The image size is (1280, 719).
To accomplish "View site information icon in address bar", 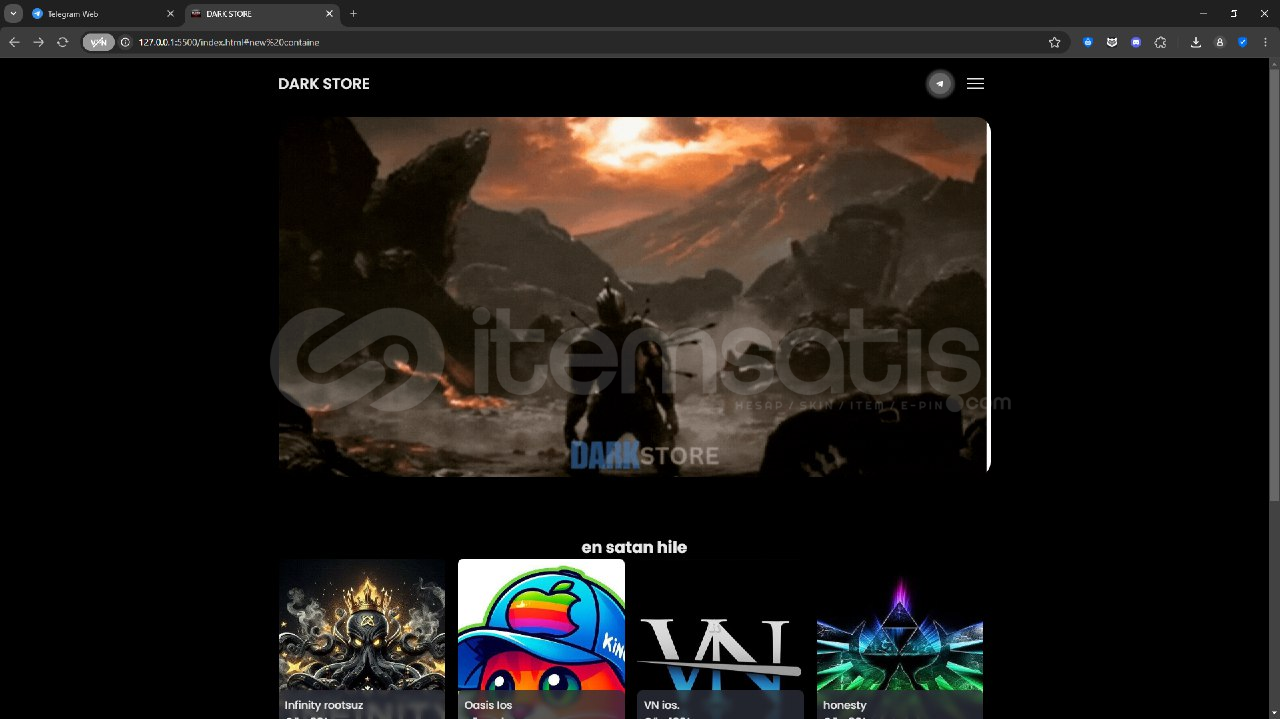I will (x=126, y=42).
